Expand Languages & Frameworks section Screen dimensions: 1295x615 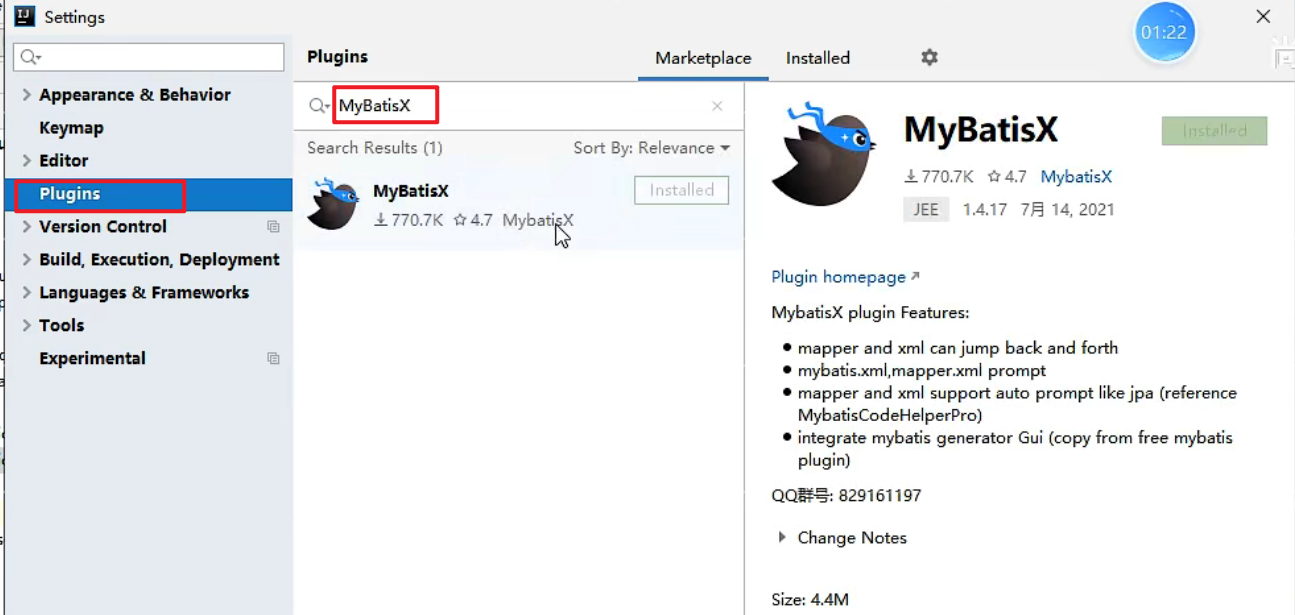[x=27, y=292]
